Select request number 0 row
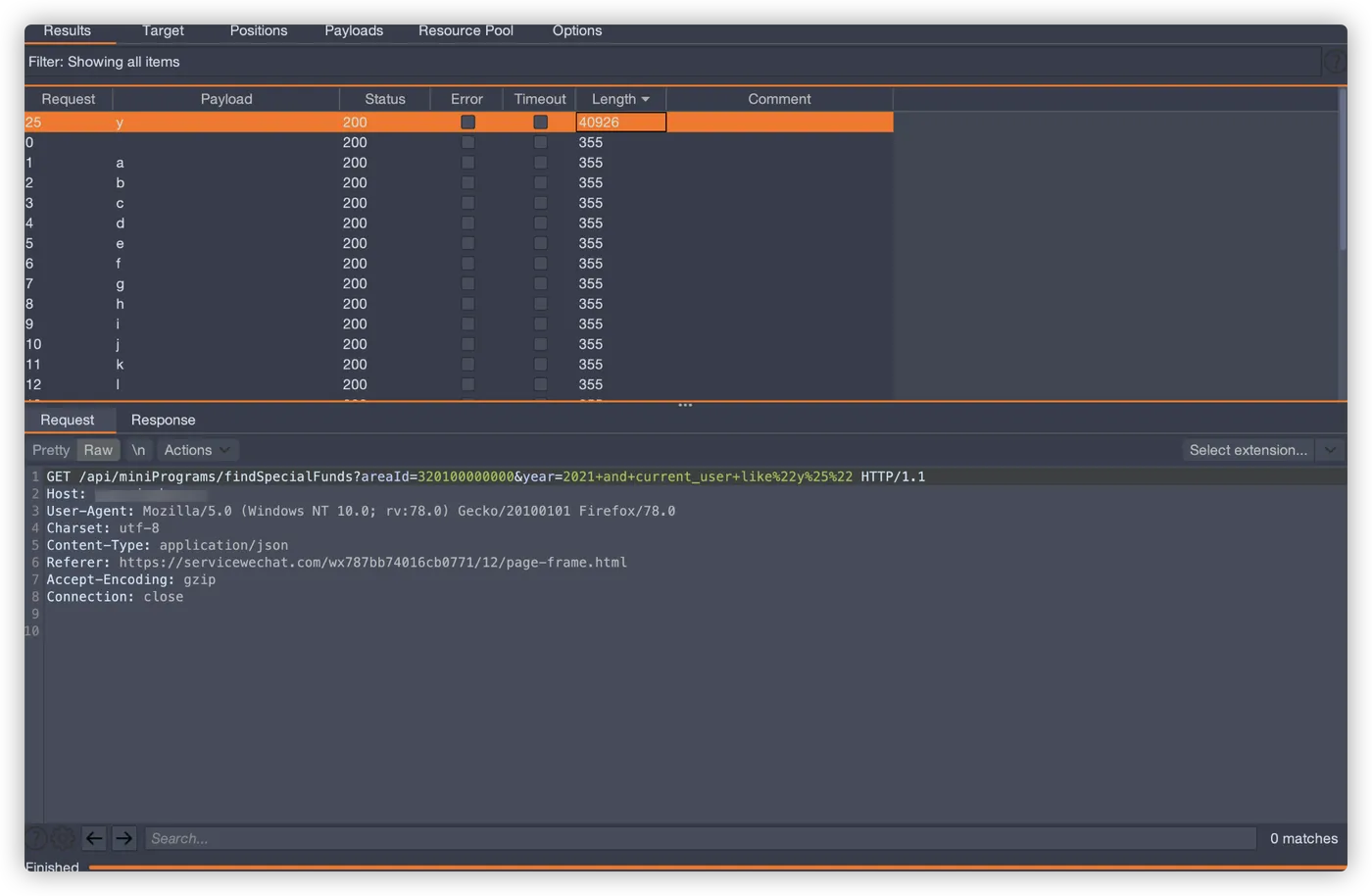 point(459,142)
